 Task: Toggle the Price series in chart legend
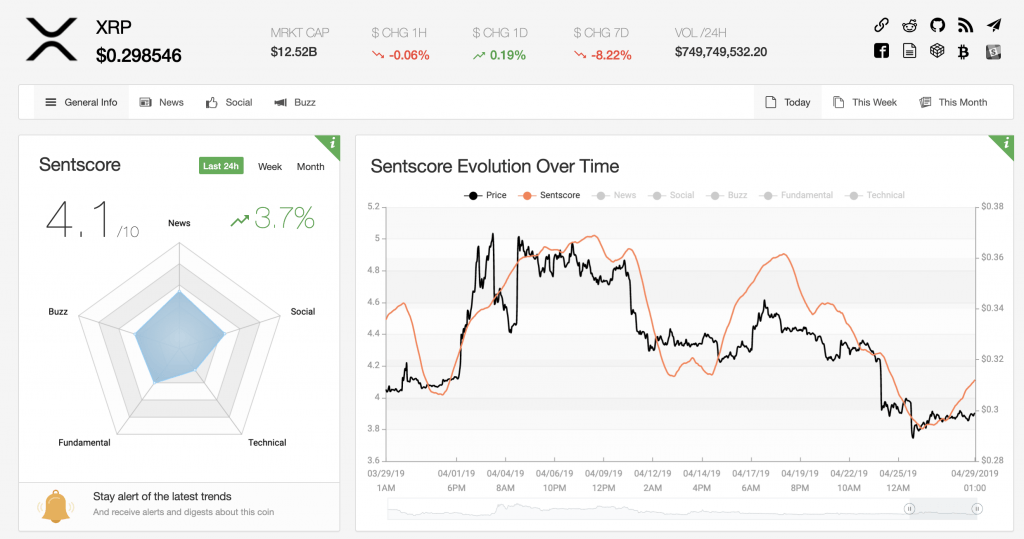click(485, 195)
